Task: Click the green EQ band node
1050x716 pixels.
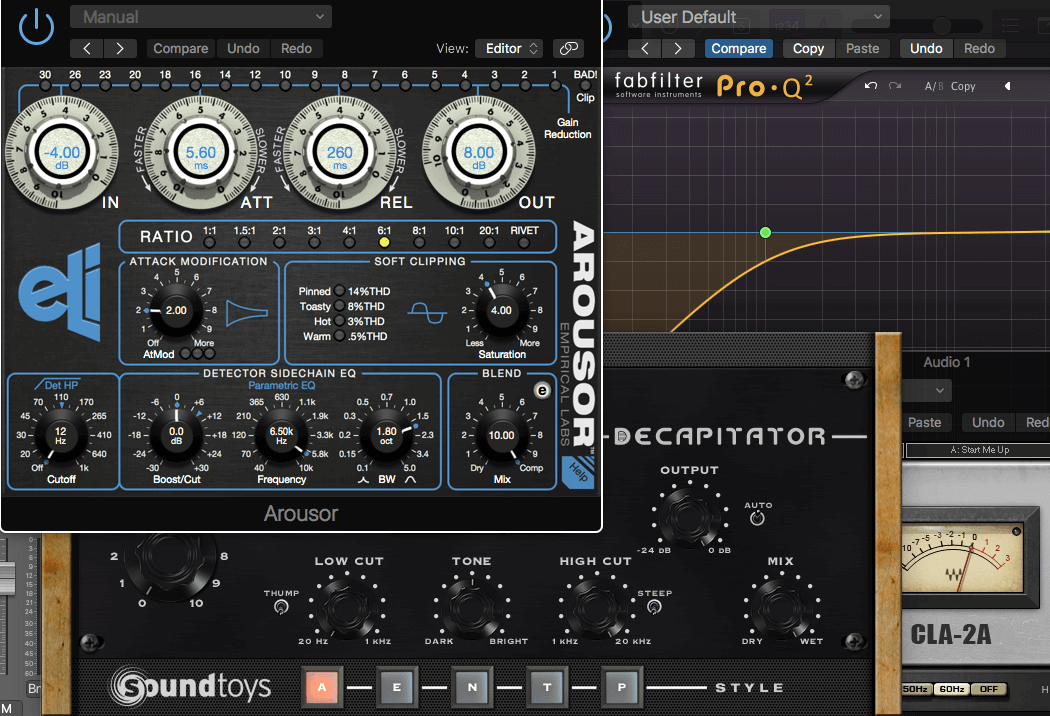Action: pos(765,232)
